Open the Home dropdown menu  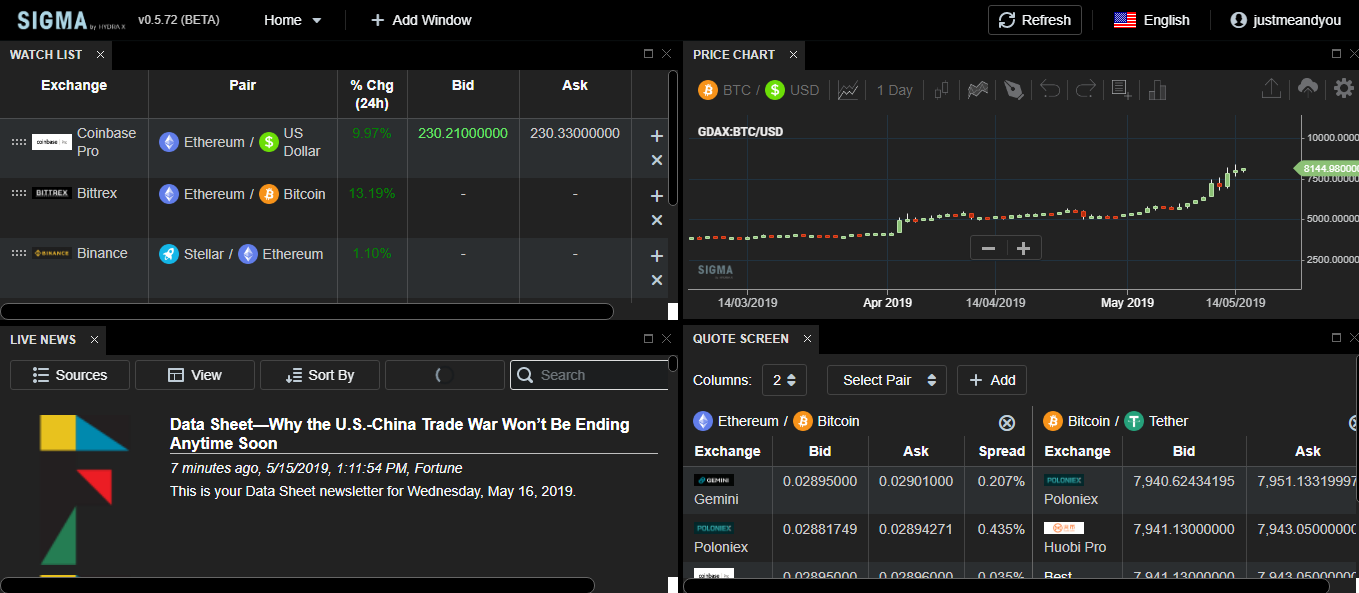(292, 20)
